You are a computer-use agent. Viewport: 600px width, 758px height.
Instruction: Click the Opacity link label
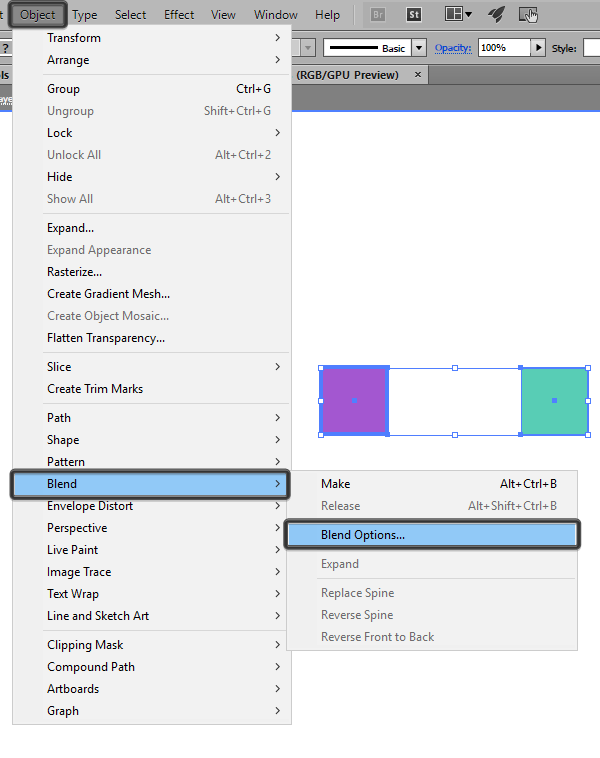pyautogui.click(x=453, y=48)
